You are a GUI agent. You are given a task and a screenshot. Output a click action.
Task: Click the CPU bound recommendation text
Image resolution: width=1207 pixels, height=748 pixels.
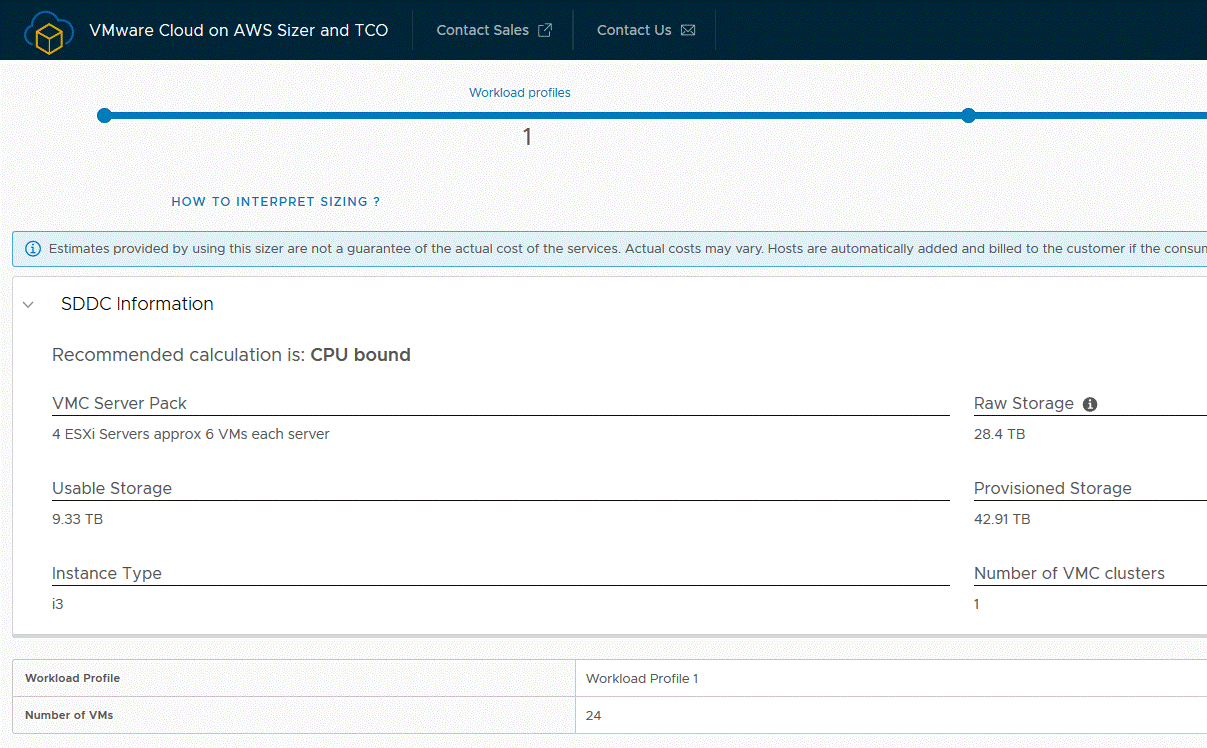tap(360, 355)
